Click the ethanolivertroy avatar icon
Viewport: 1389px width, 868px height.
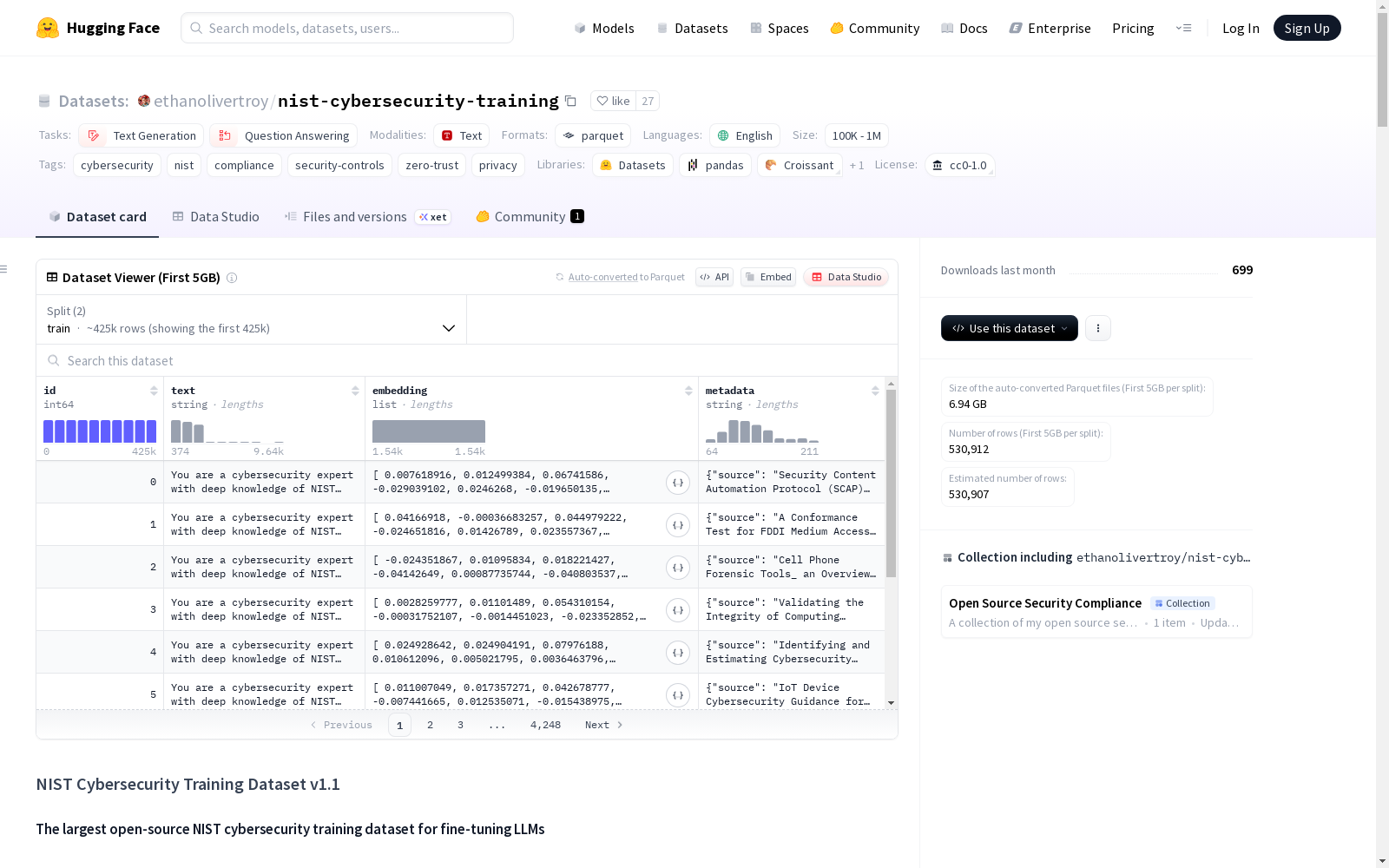[144, 101]
